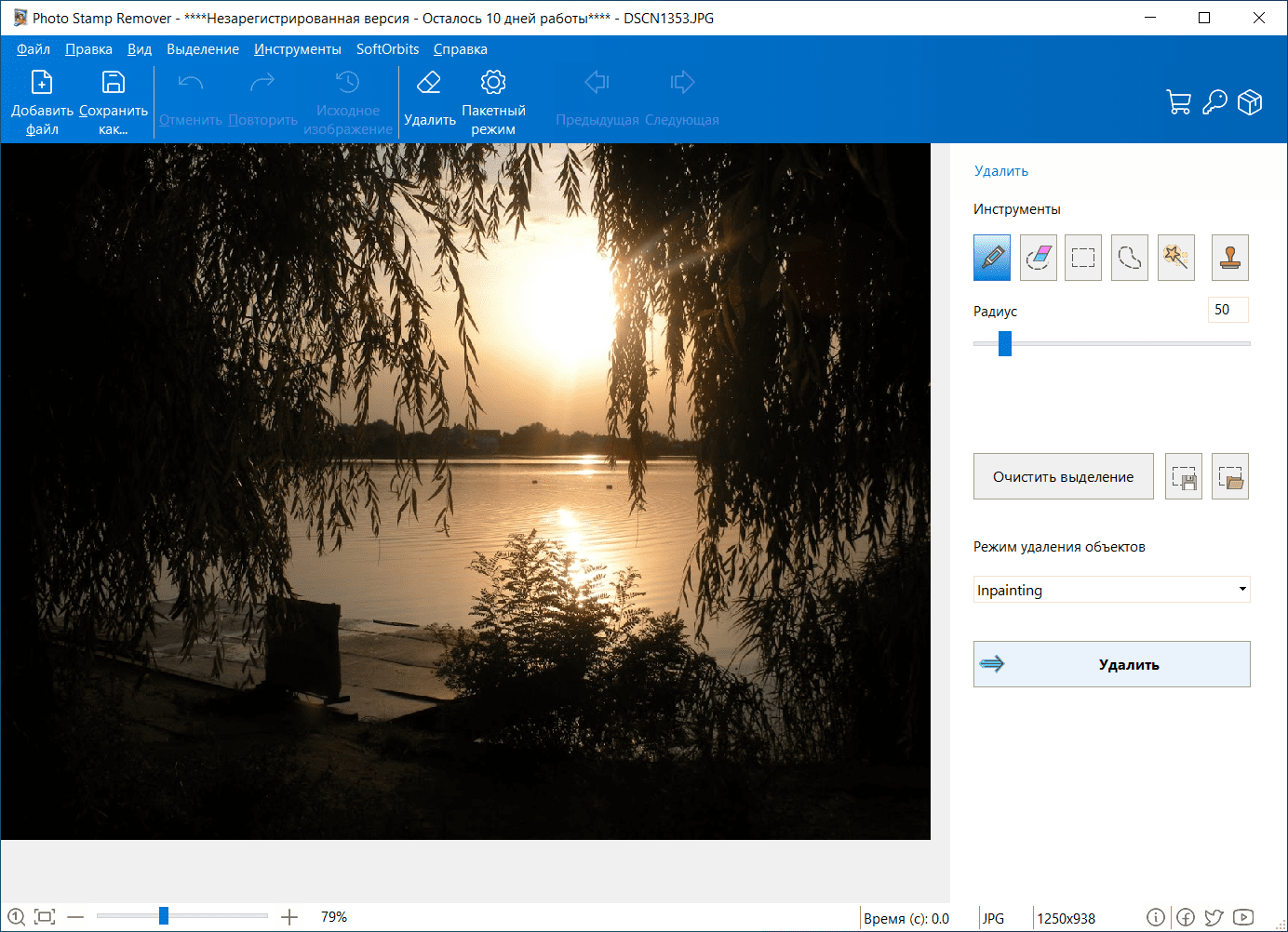
Task: Go to the Следующая image
Action: 682,100
